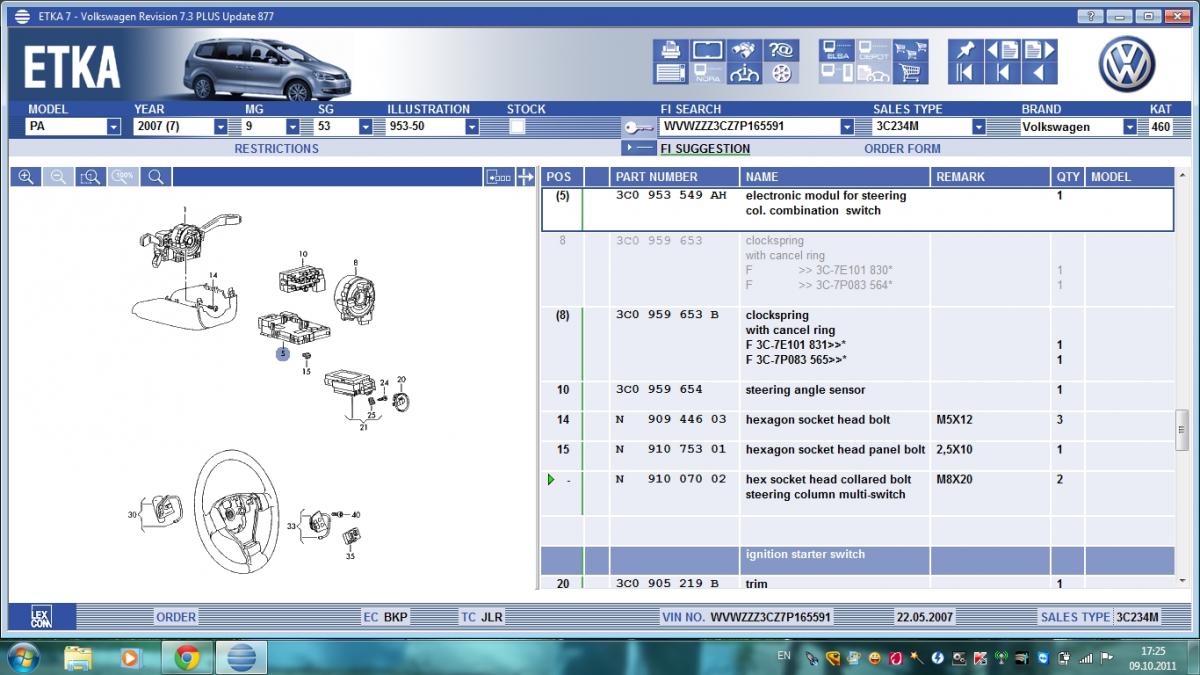Click the plain left arrow icon
The height and width of the screenshot is (675, 1200).
(1039, 73)
